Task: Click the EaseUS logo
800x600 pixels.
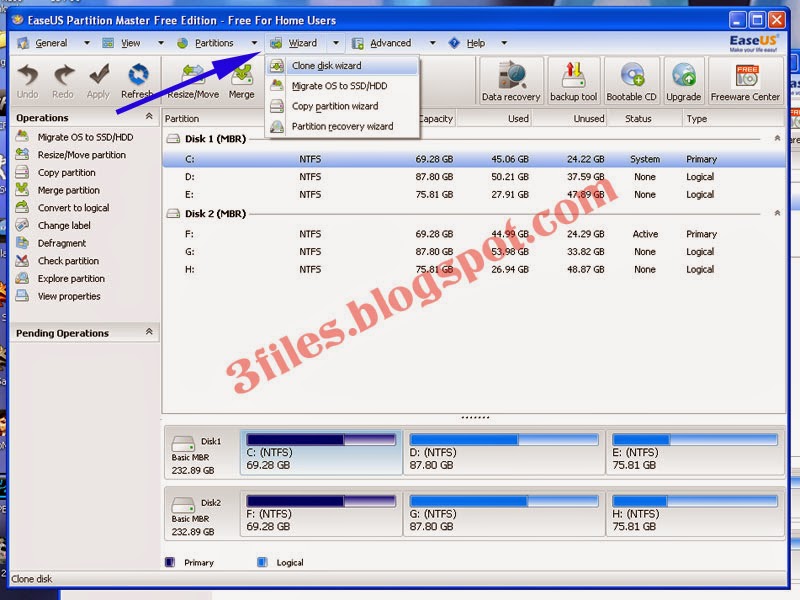Action: 754,43
